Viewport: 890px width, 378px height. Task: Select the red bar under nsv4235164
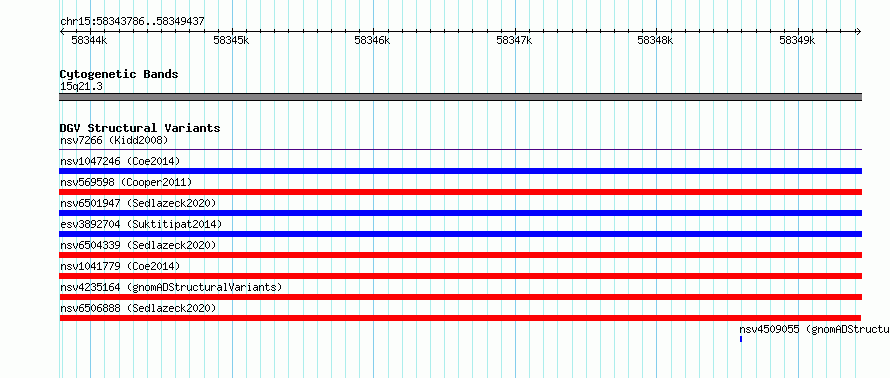tap(461, 297)
